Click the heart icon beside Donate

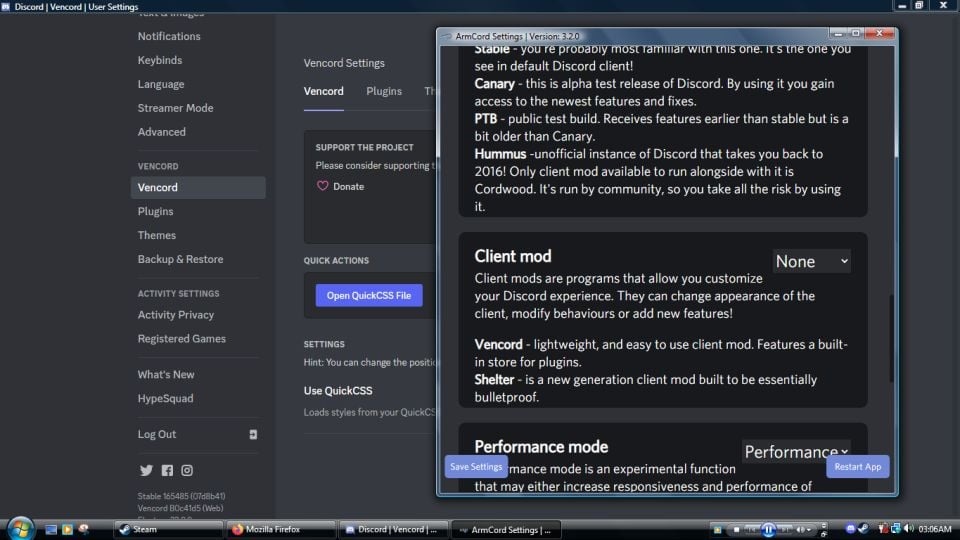(322, 186)
